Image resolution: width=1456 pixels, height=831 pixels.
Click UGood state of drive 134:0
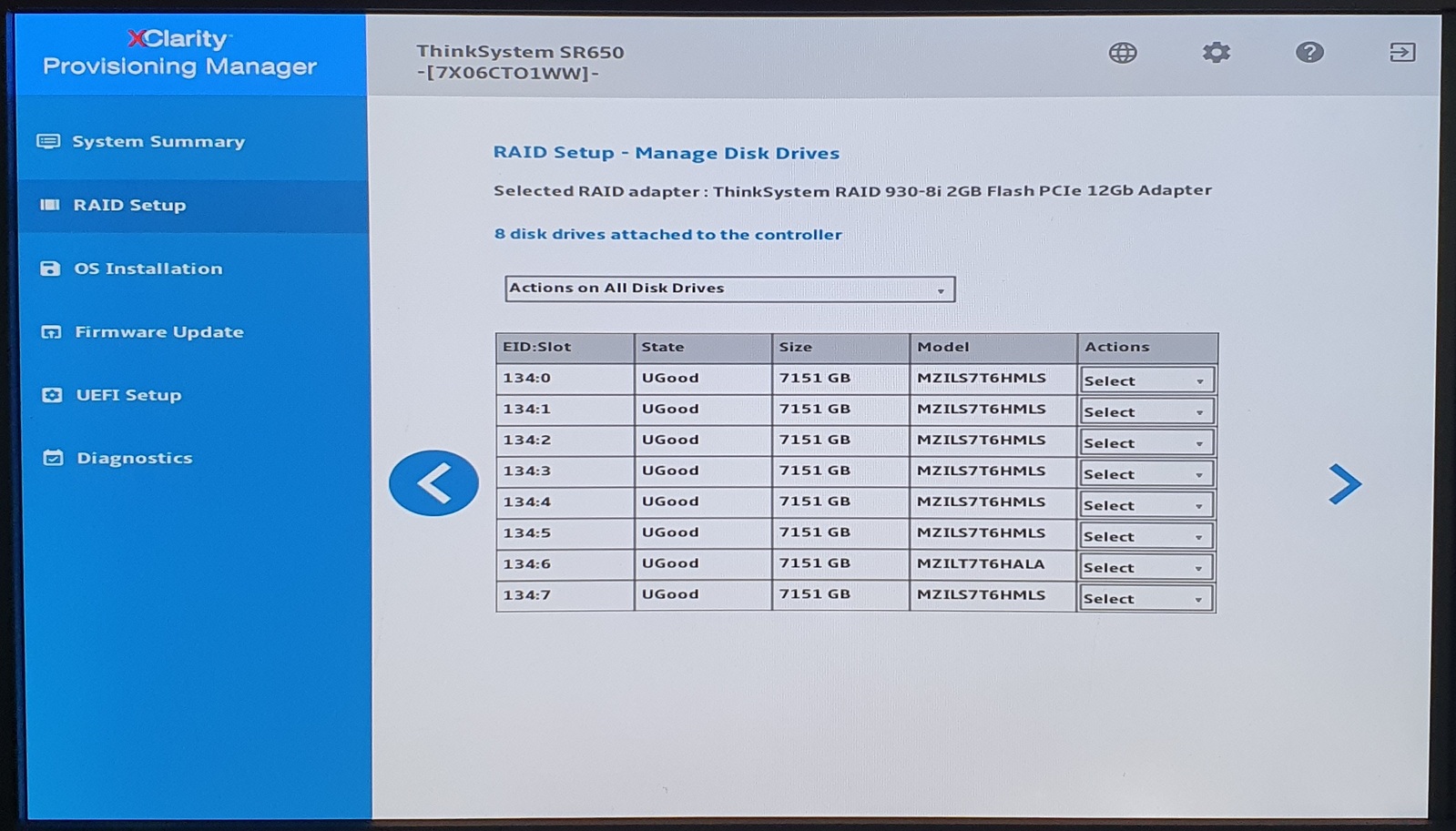coord(703,378)
